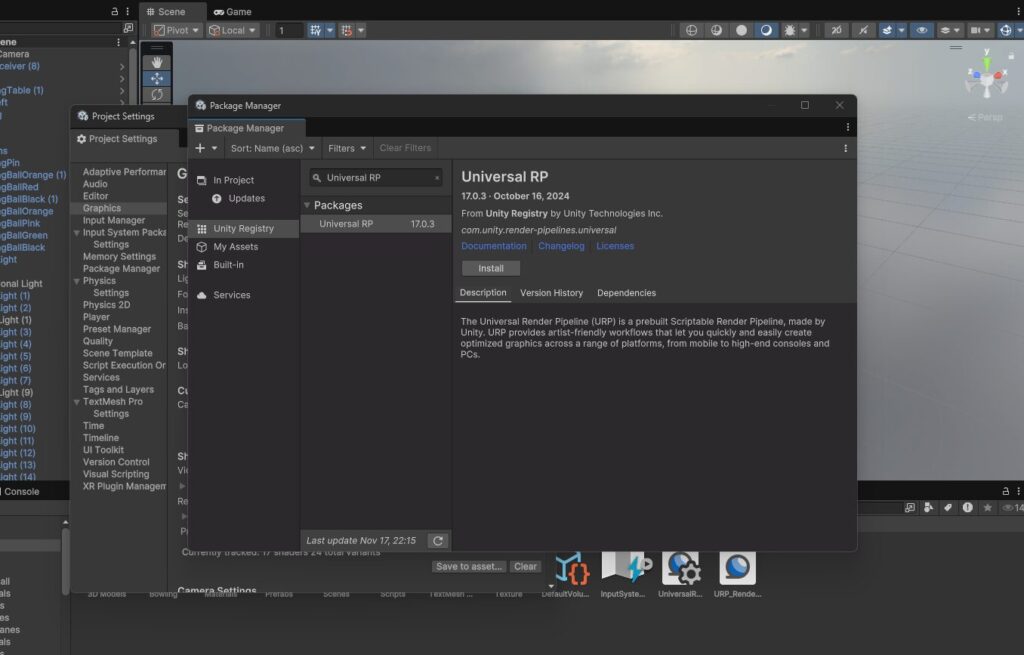Select In Project in Package Manager sidebar
Screen dimensions: 1024x655
coord(244,180)
